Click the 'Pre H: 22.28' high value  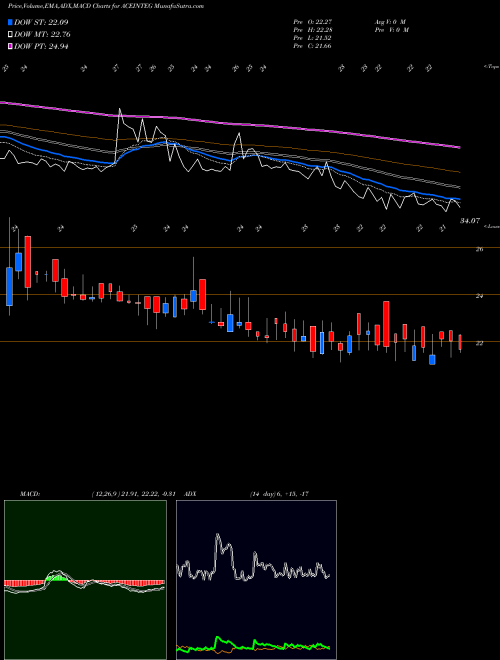pos(313,30)
